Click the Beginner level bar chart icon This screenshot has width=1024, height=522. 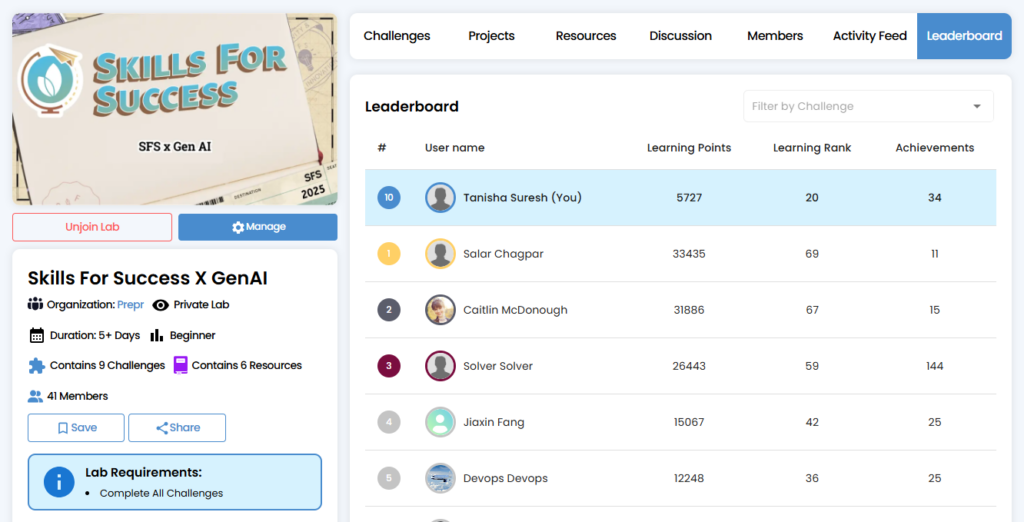tap(157, 335)
